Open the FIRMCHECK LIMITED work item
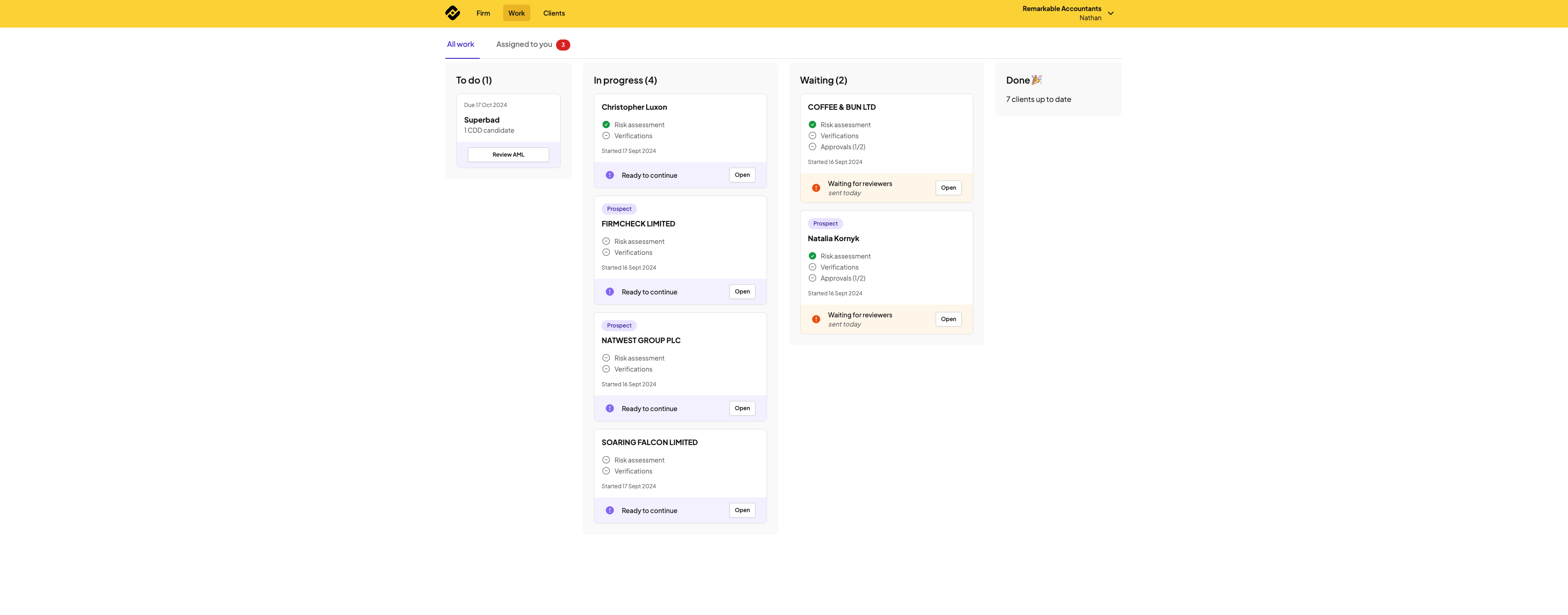Viewport: 1568px width, 615px height. click(x=742, y=291)
